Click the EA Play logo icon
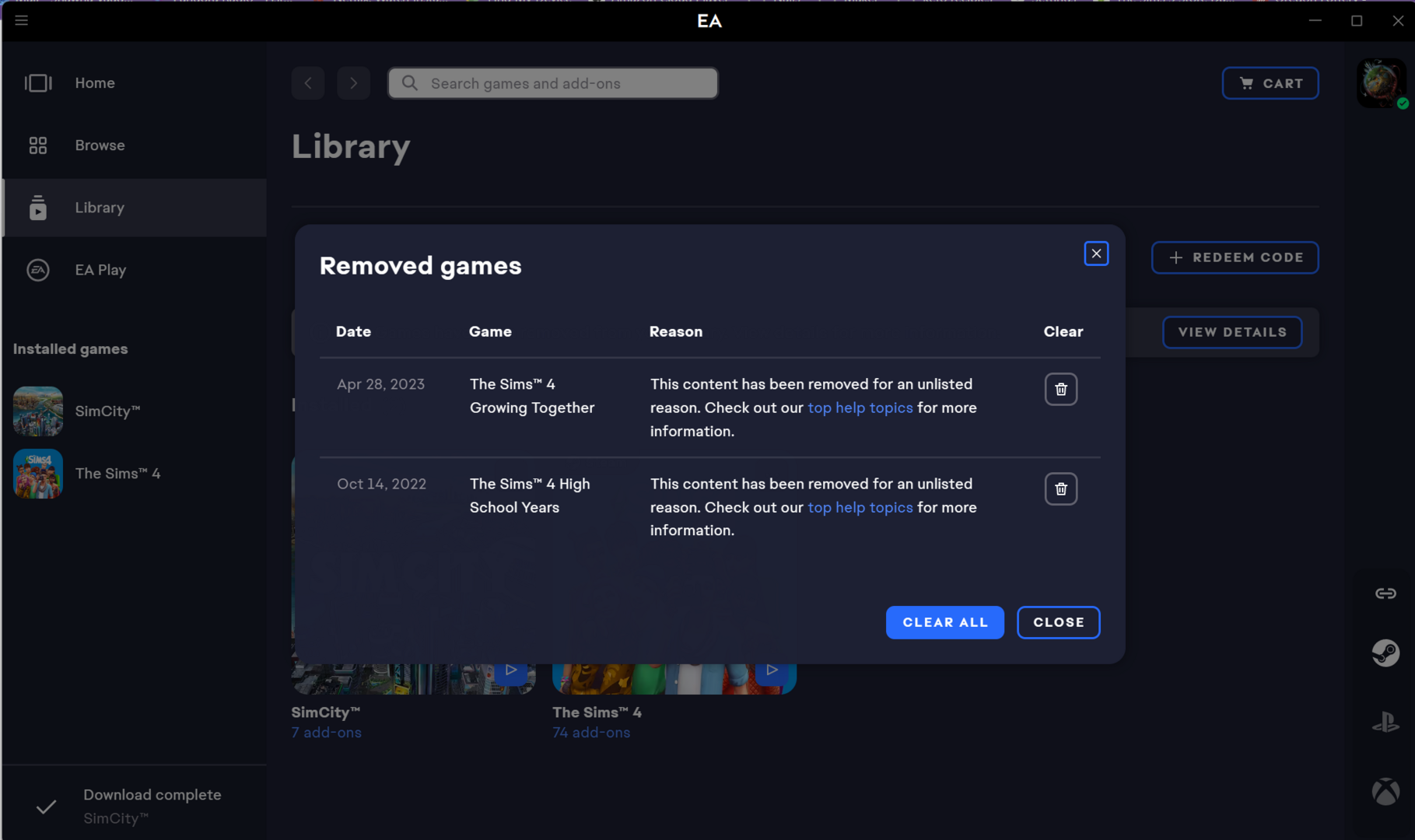1415x840 pixels. pyautogui.click(x=38, y=270)
